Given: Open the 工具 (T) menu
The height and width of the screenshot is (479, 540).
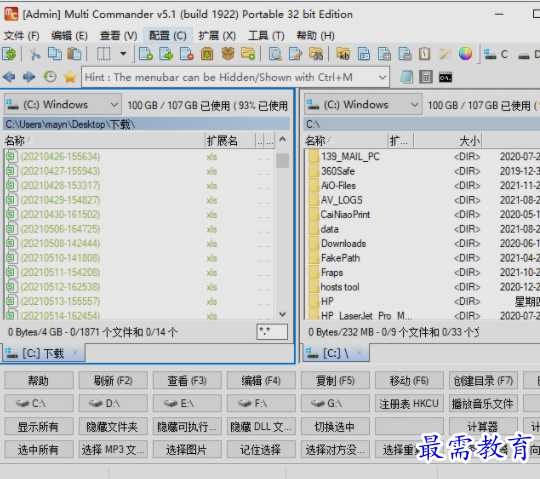Looking at the screenshot, I should [x=267, y=35].
